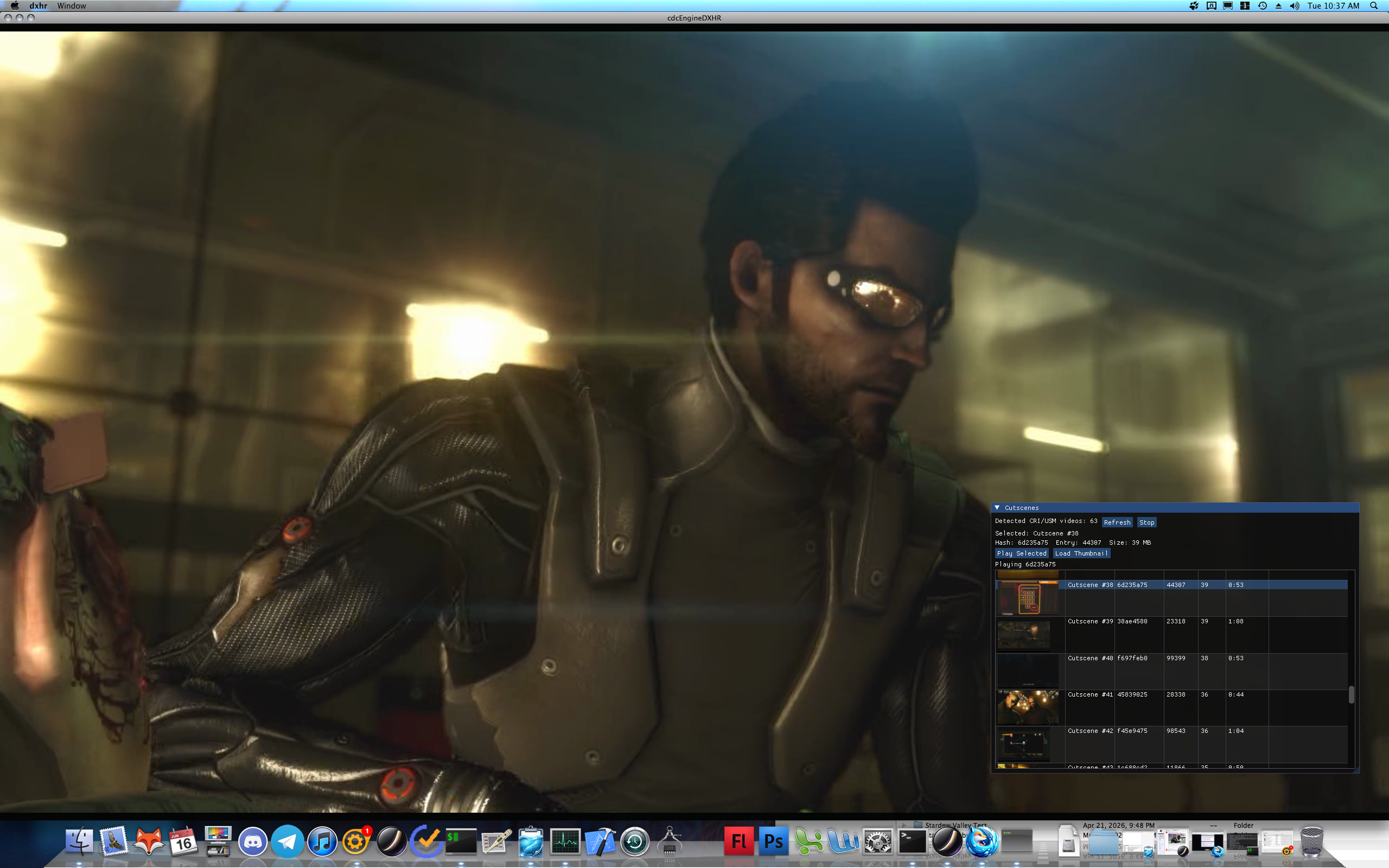Open the Apple menu
Viewport: 1389px width, 868px height.
tap(14, 6)
